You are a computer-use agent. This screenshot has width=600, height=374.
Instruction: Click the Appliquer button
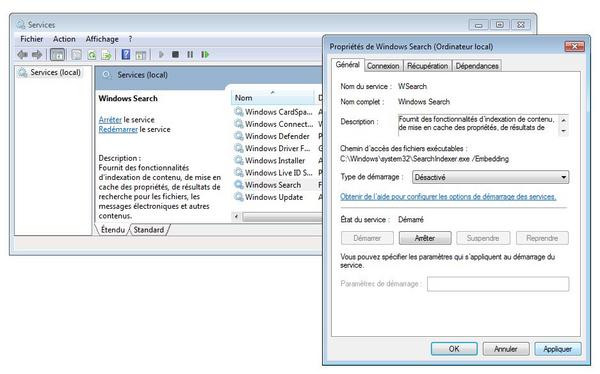tap(558, 349)
